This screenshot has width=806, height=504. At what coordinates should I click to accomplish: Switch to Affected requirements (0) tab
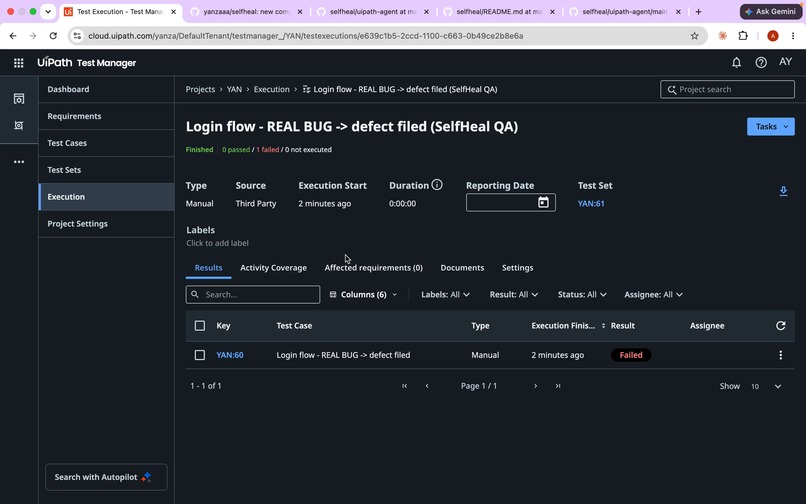point(374,268)
